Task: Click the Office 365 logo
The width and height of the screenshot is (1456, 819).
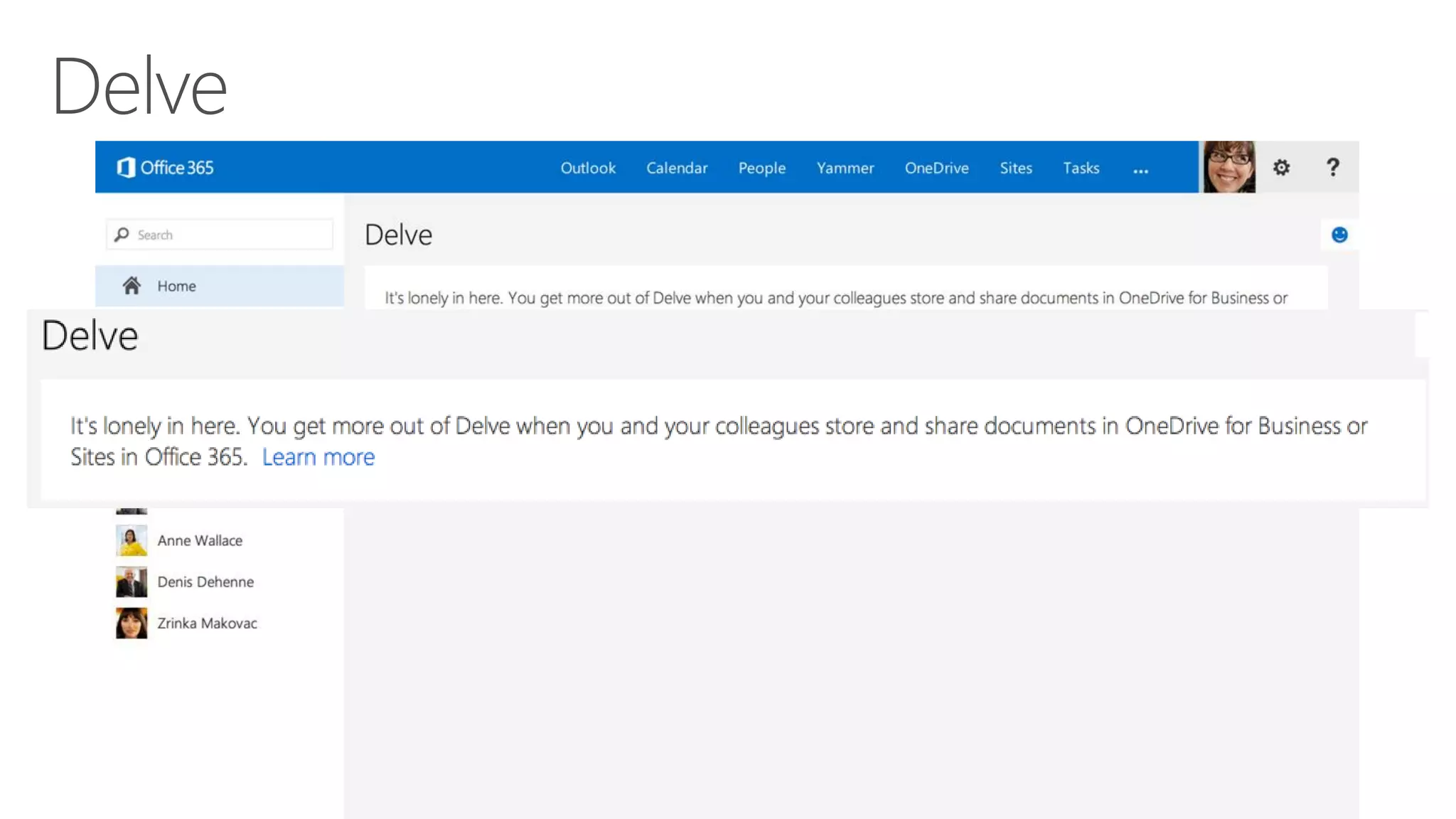Action: click(x=165, y=168)
